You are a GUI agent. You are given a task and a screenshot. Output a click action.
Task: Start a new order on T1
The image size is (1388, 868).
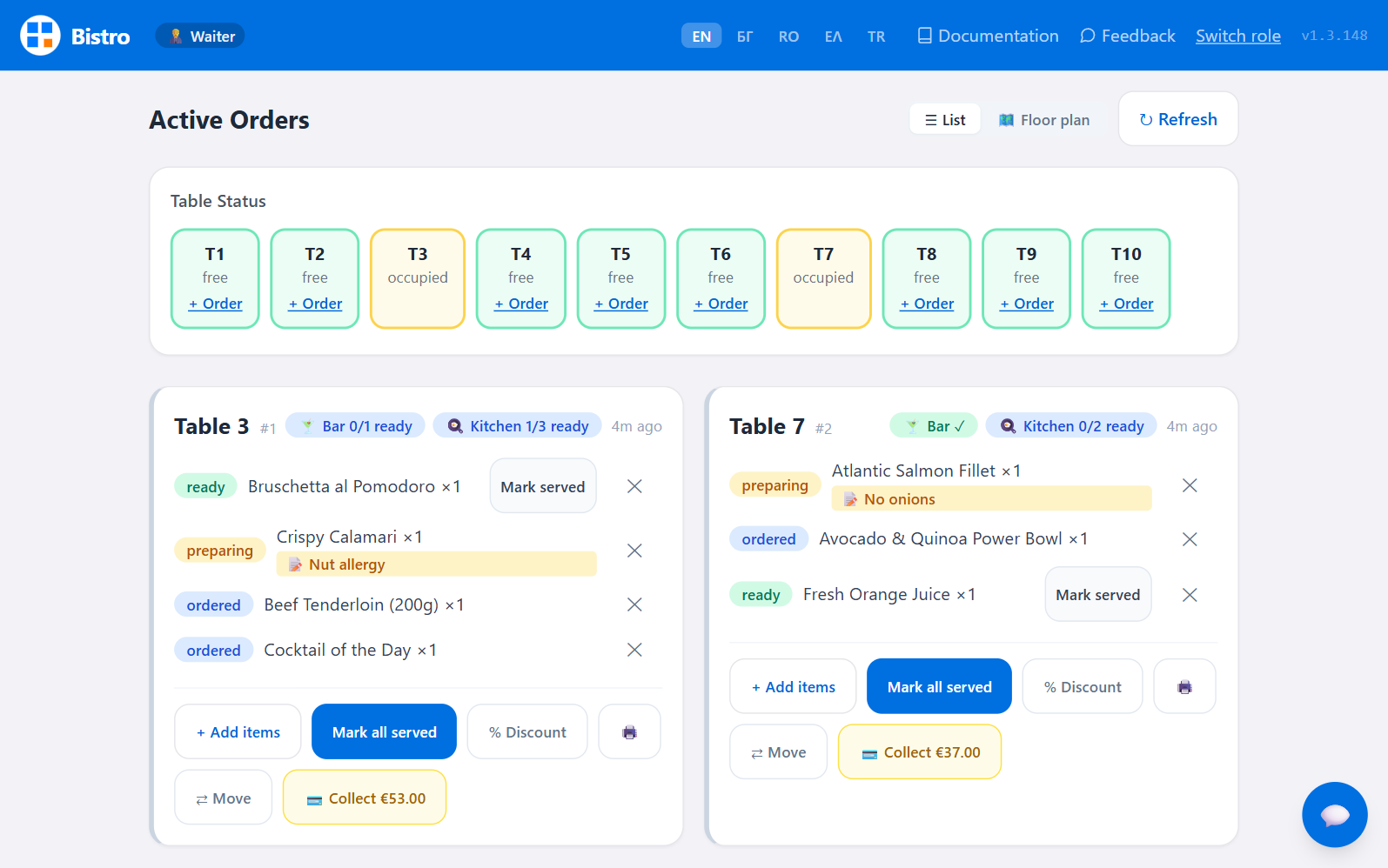pos(215,304)
